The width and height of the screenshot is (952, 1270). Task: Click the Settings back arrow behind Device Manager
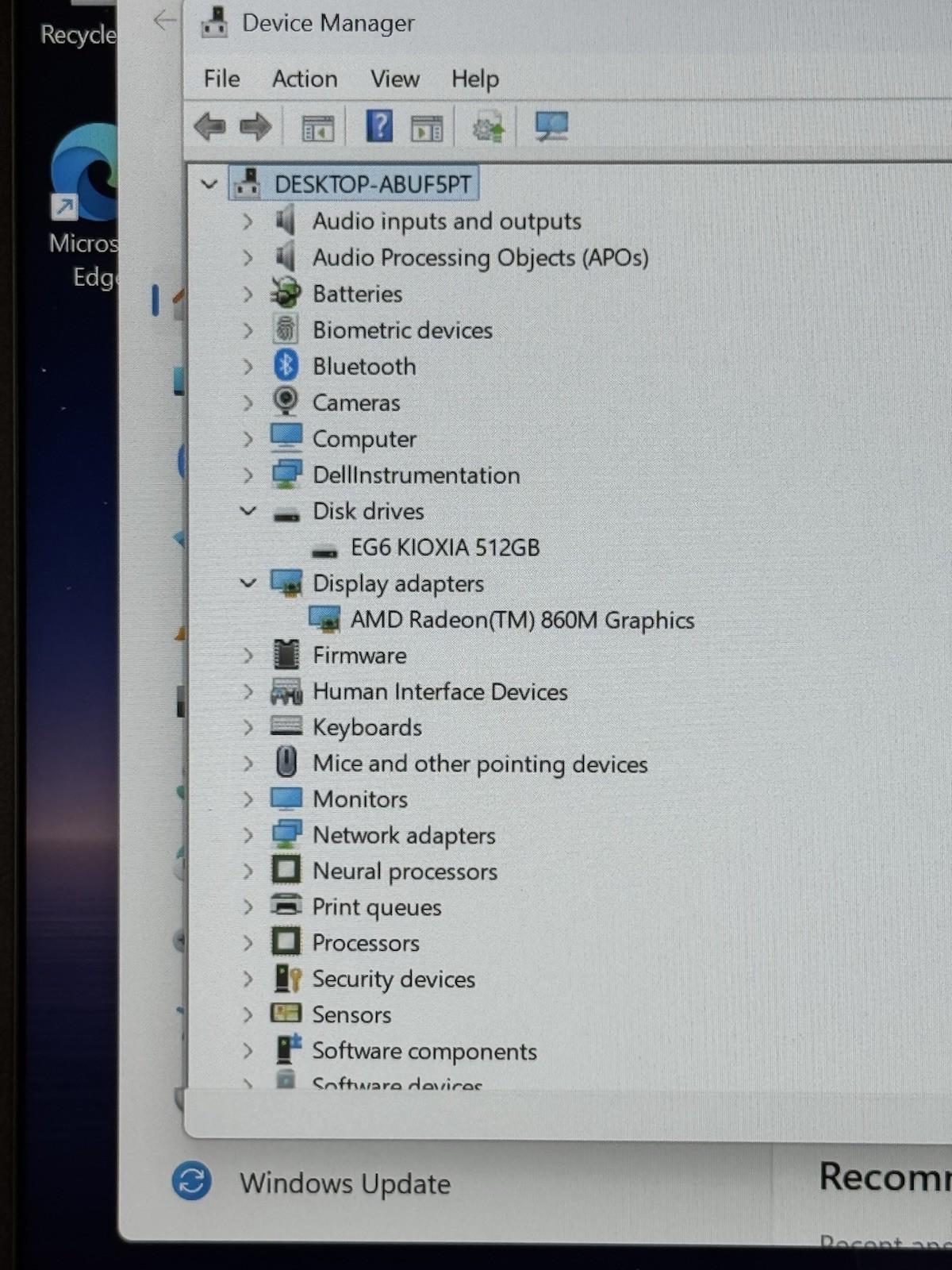164,20
